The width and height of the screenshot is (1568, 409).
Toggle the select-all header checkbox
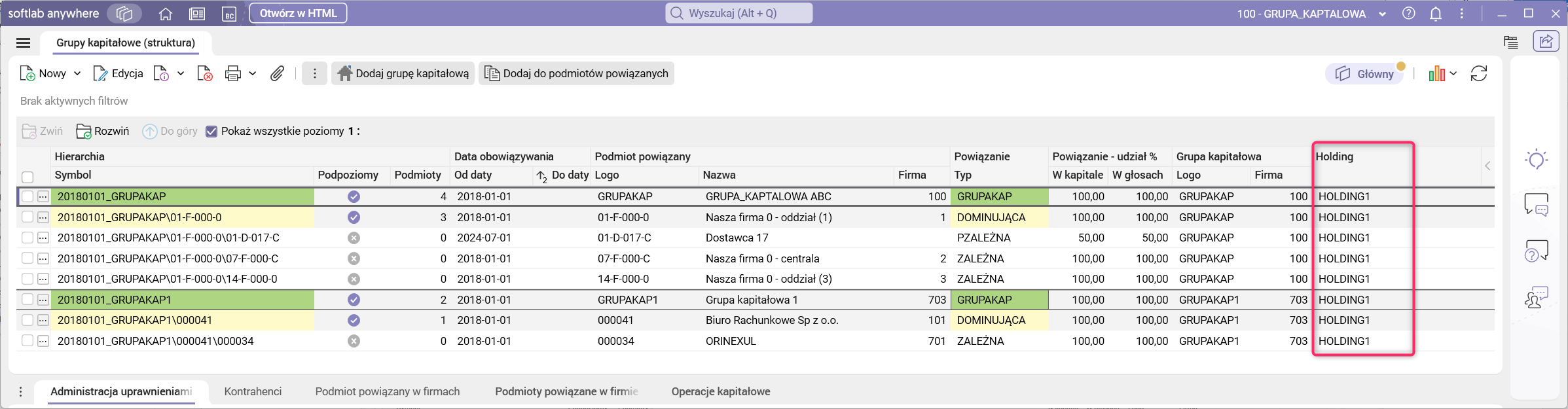27,177
